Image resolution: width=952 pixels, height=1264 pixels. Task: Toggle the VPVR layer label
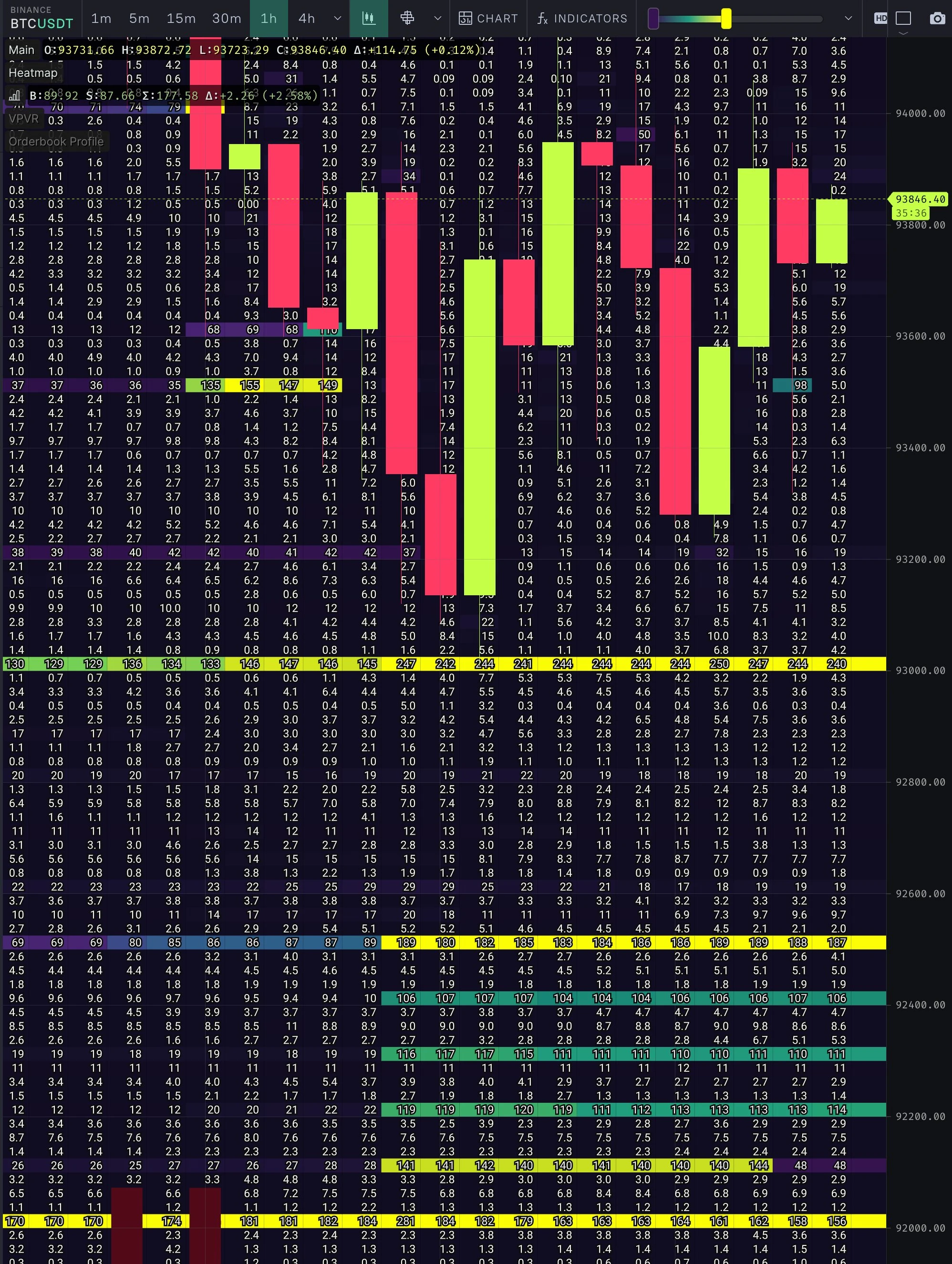(x=23, y=118)
